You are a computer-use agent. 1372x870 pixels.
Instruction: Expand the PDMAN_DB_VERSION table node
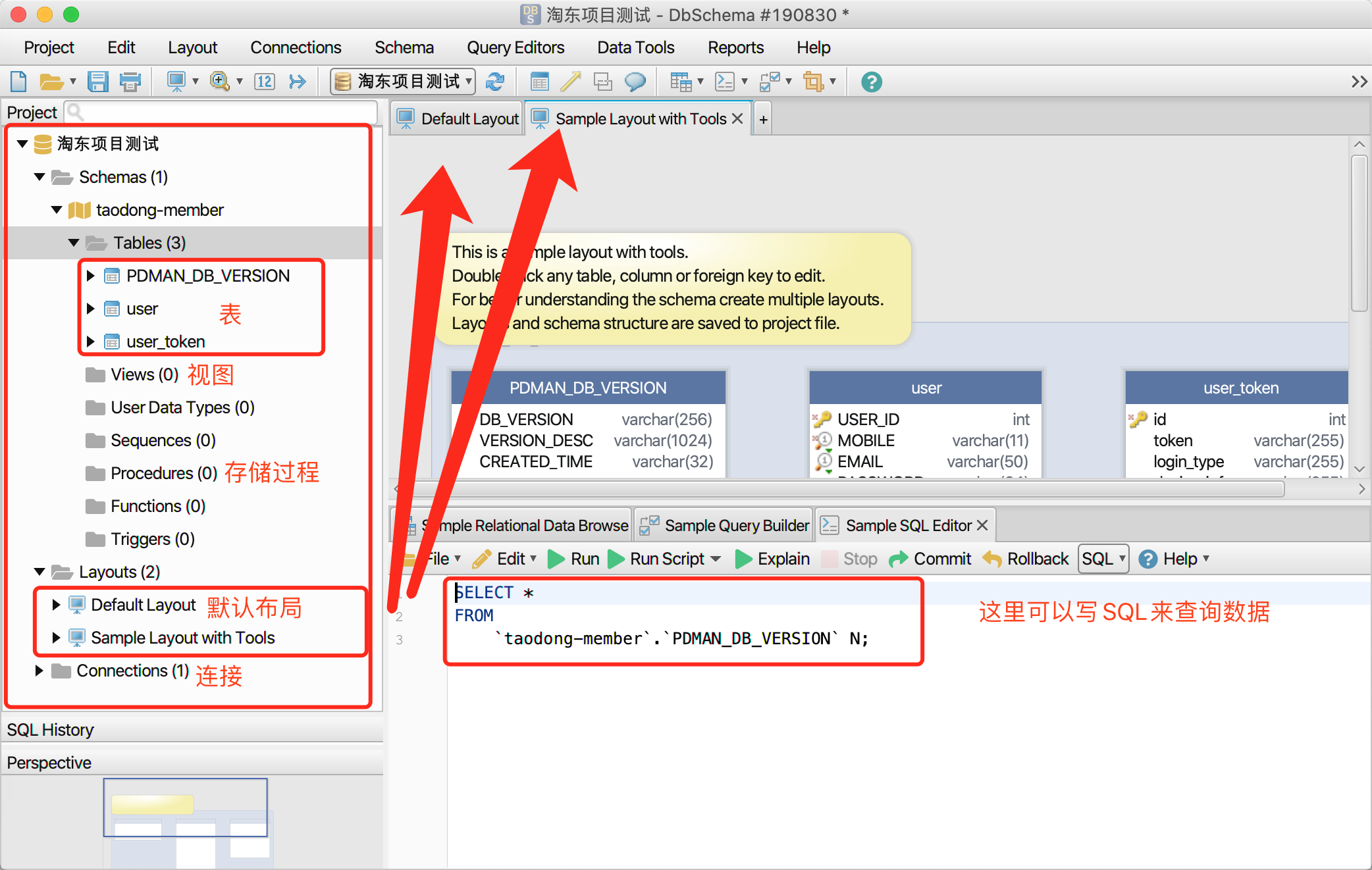pos(91,276)
